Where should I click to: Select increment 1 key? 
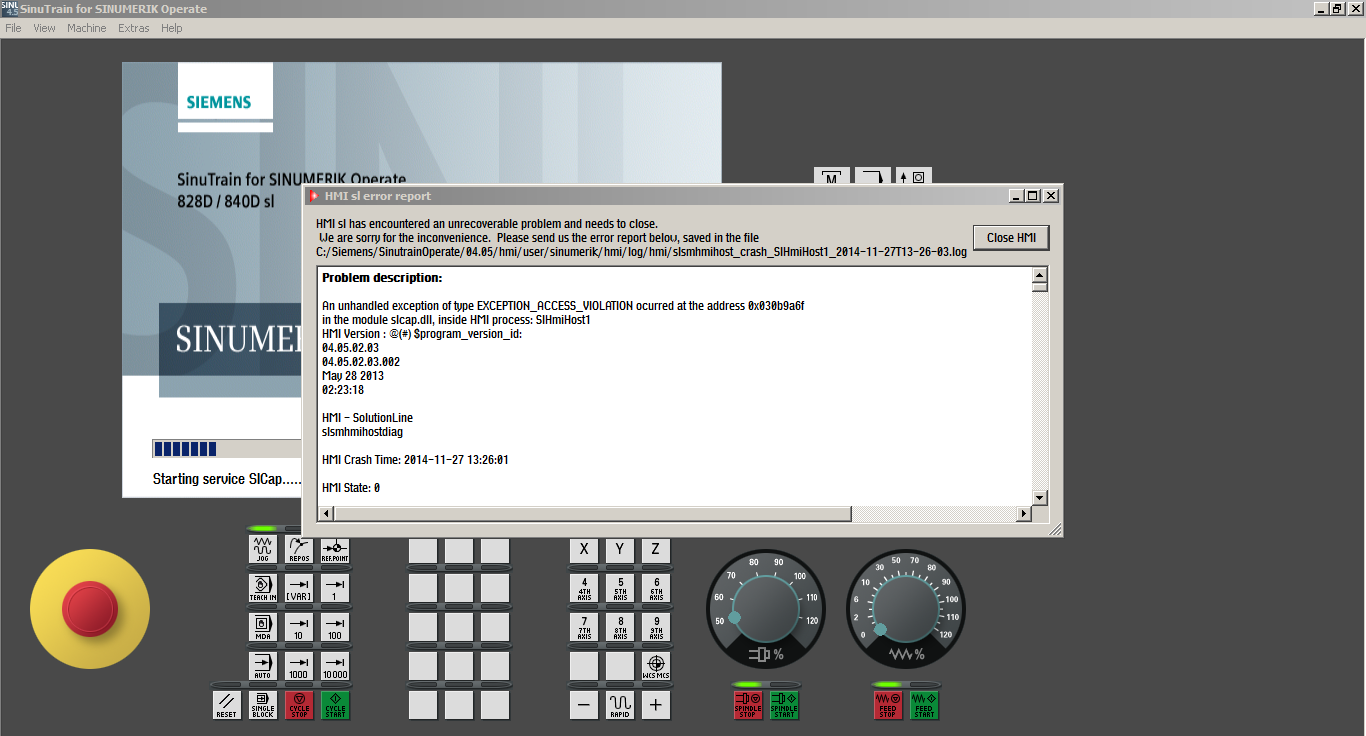pyautogui.click(x=335, y=588)
